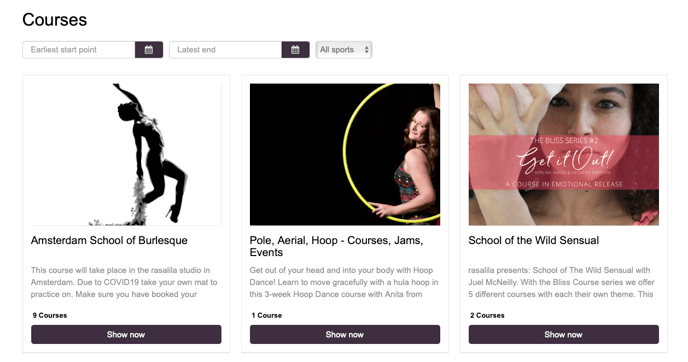Viewport: 688px width, 362px height.
Task: Open calendar picker for Earliest start point
Action: pos(149,50)
